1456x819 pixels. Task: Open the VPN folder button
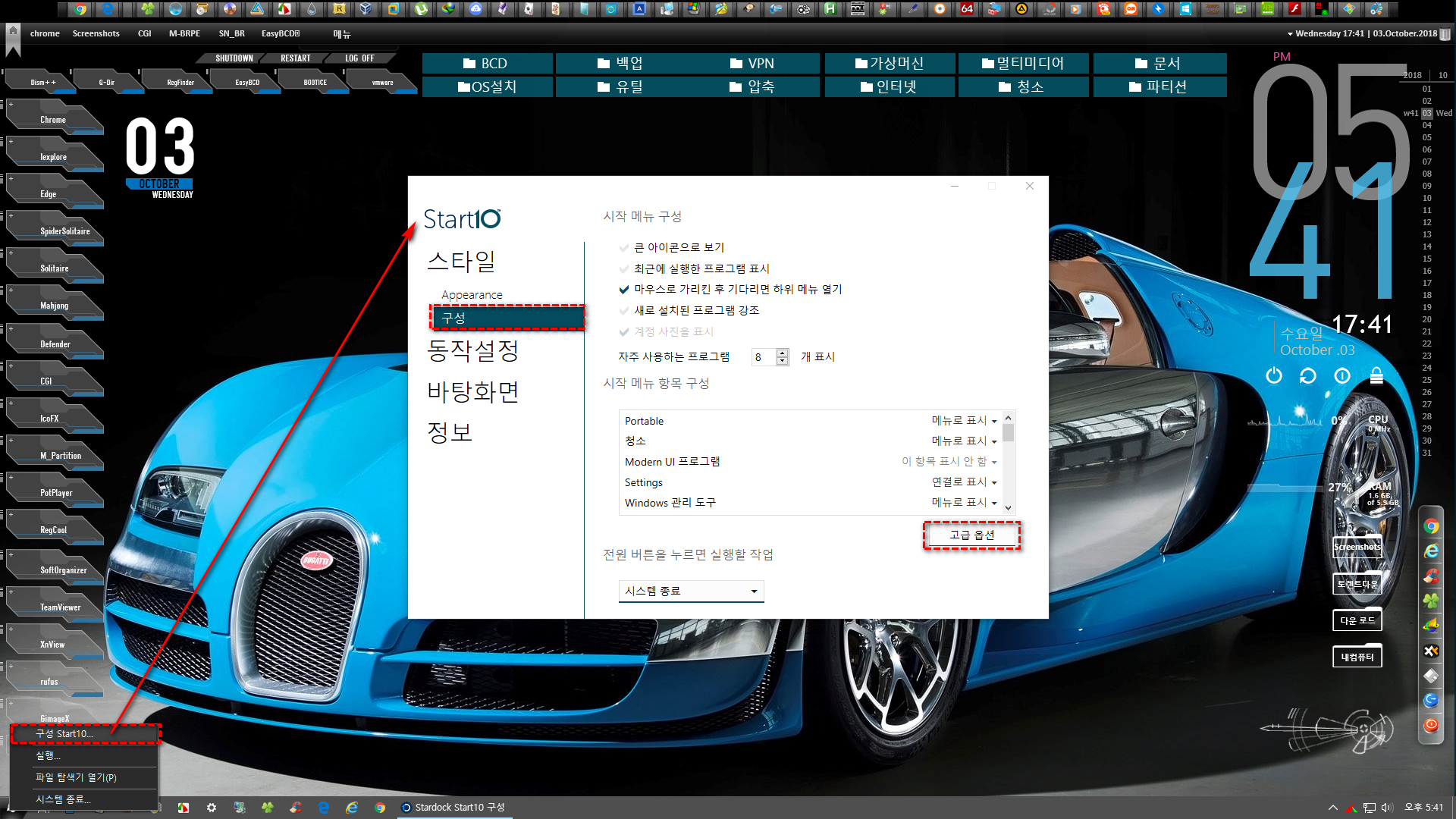coord(755,64)
